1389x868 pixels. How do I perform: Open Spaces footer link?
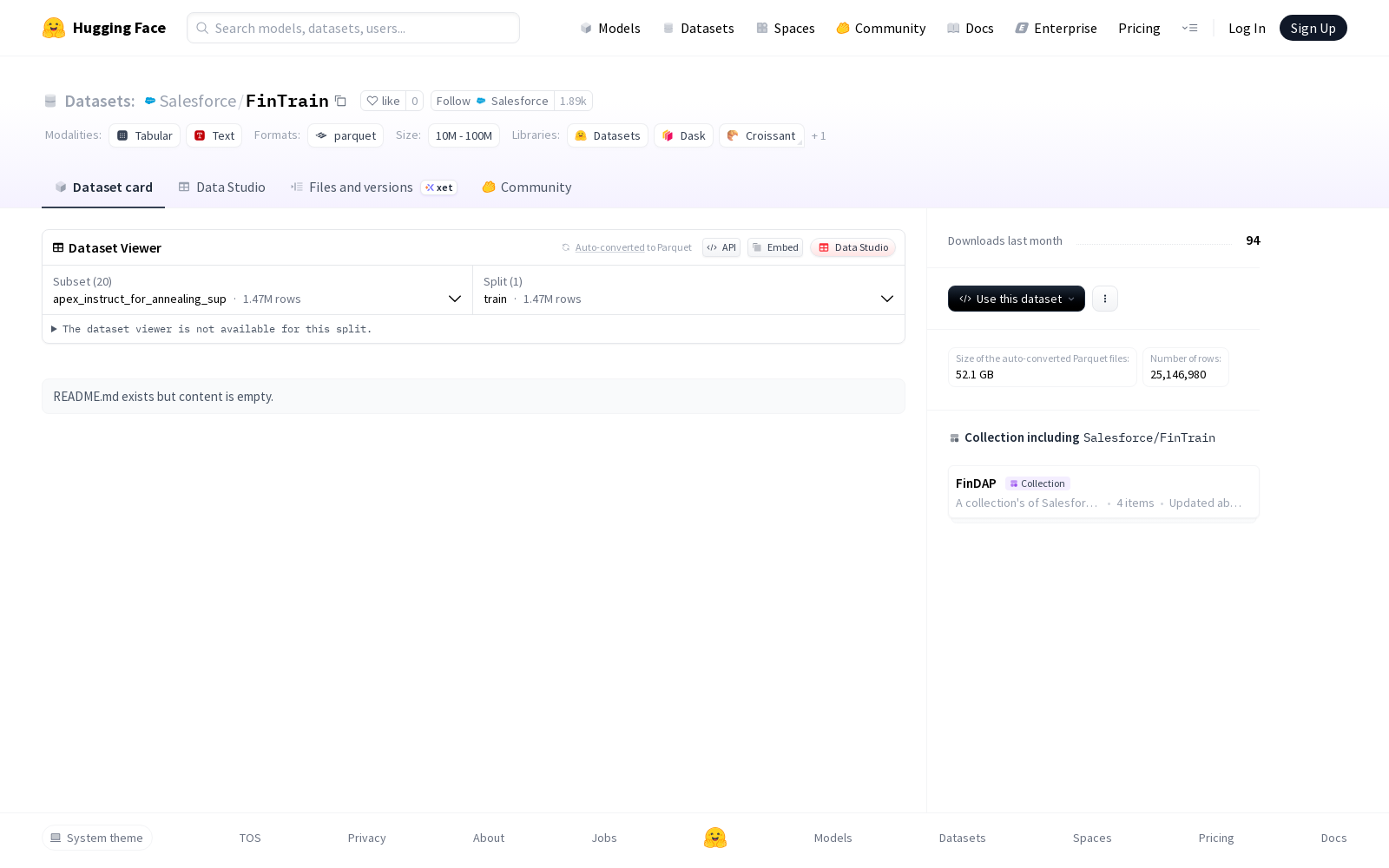coord(1092,838)
